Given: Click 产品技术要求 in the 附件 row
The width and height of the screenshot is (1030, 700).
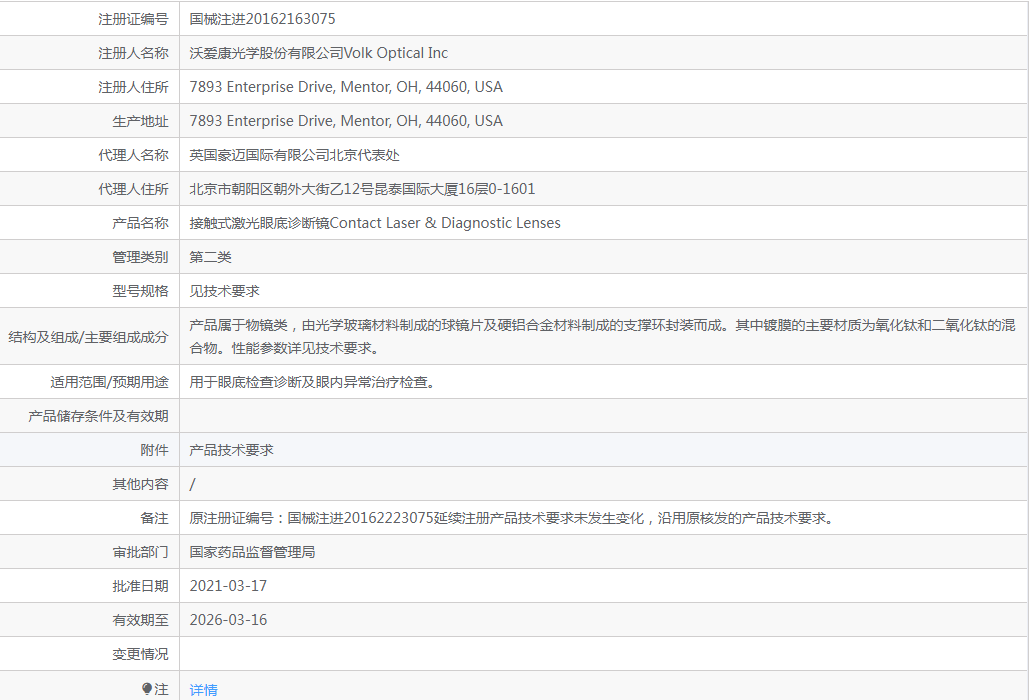Looking at the screenshot, I should 231,450.
